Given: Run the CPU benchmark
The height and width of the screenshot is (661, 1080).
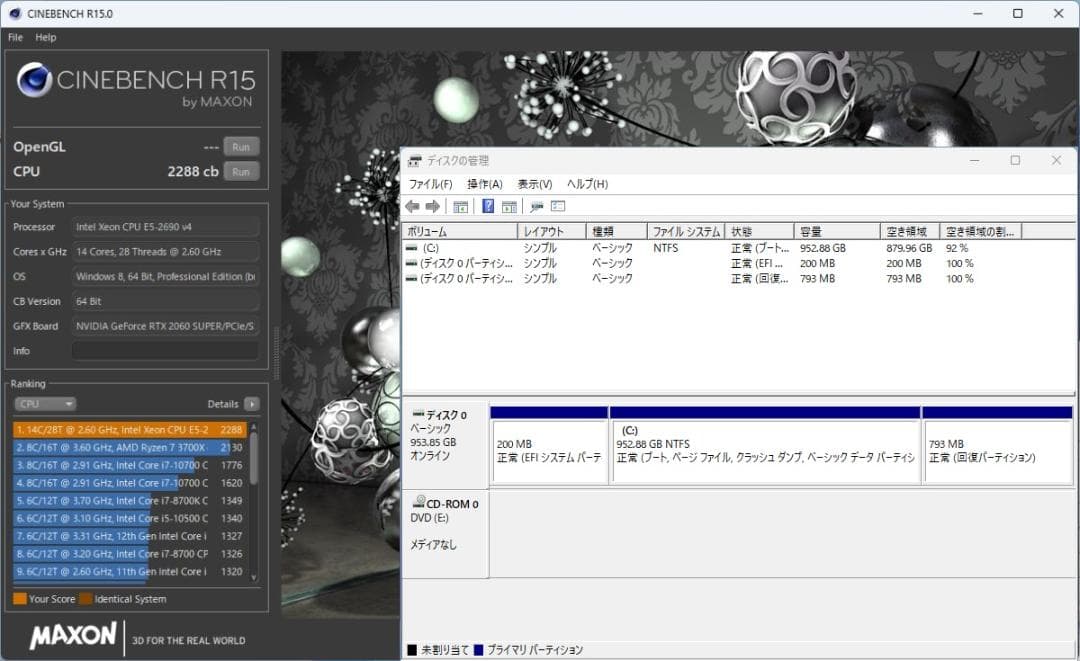Looking at the screenshot, I should point(240,171).
